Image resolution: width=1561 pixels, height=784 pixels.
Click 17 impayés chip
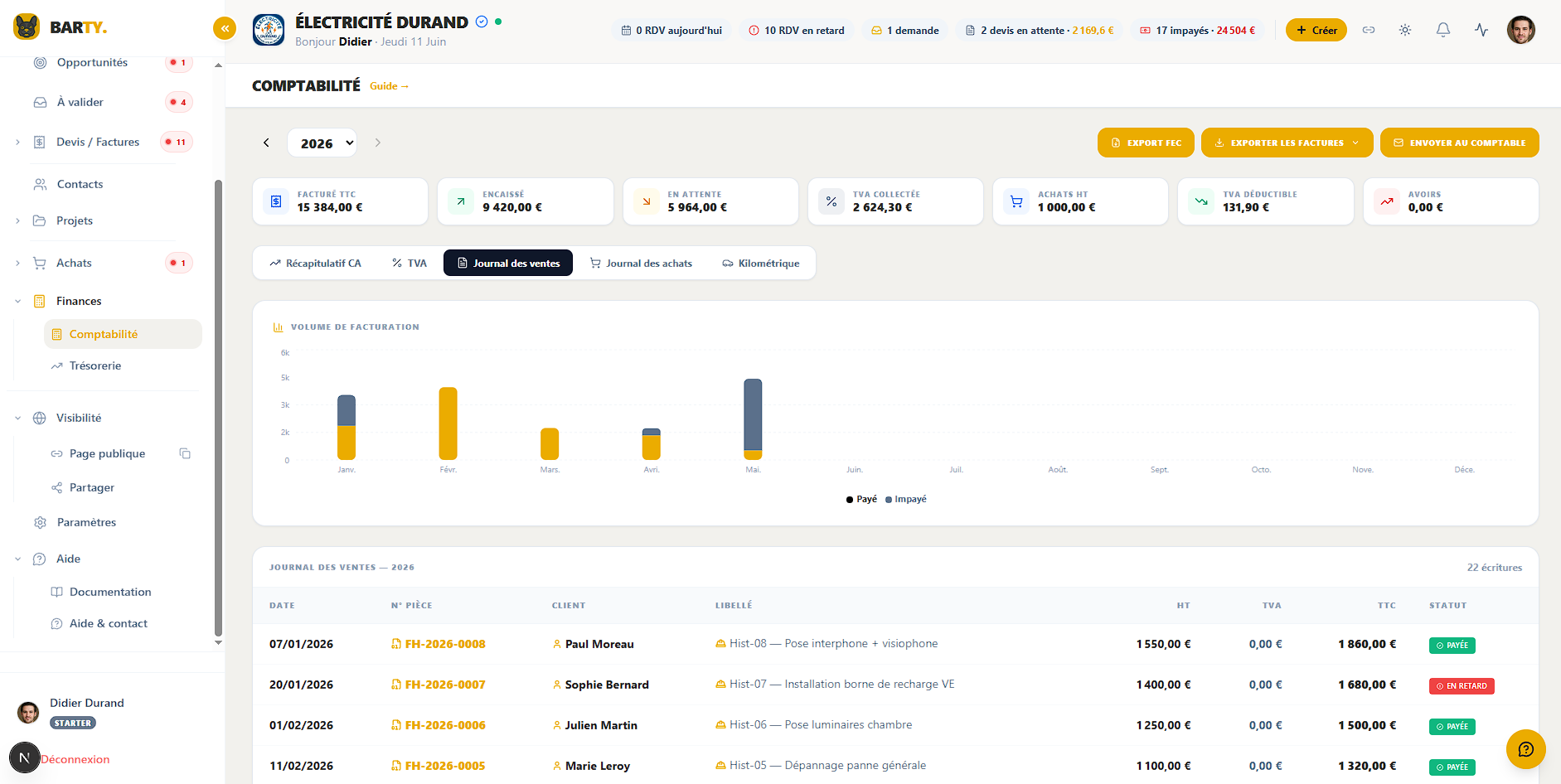[1198, 30]
